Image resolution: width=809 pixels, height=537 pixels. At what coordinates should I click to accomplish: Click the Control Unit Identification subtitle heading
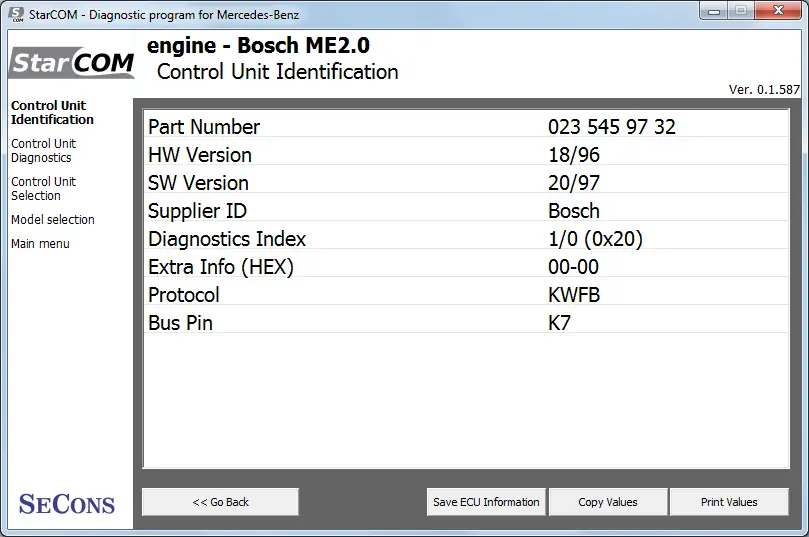click(278, 72)
